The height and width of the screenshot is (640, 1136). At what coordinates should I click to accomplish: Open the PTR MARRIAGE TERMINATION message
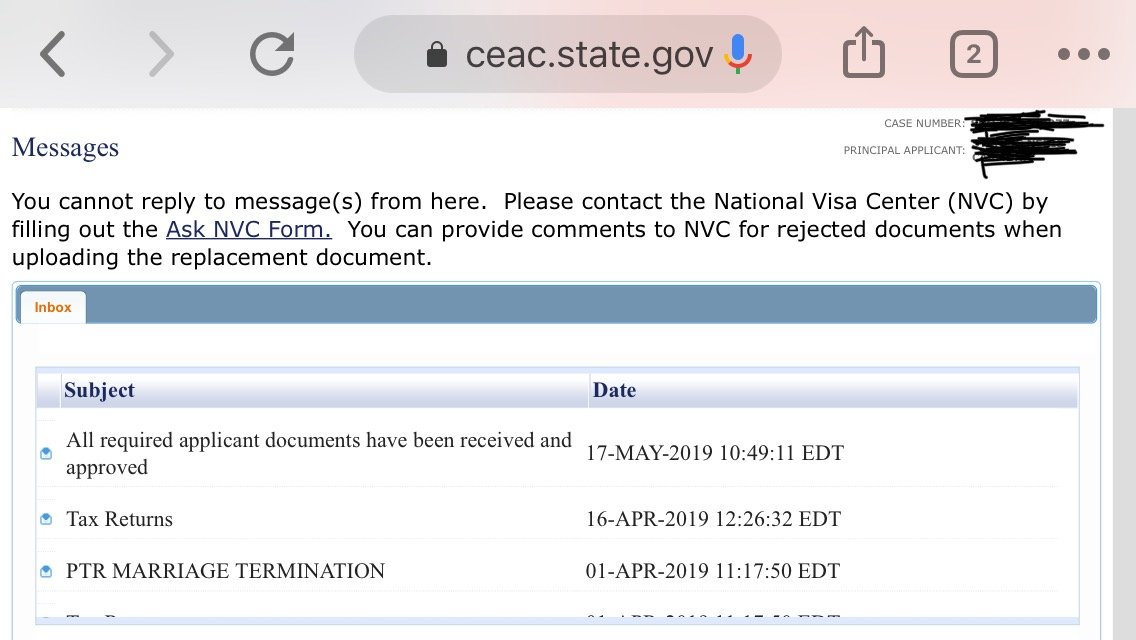225,571
